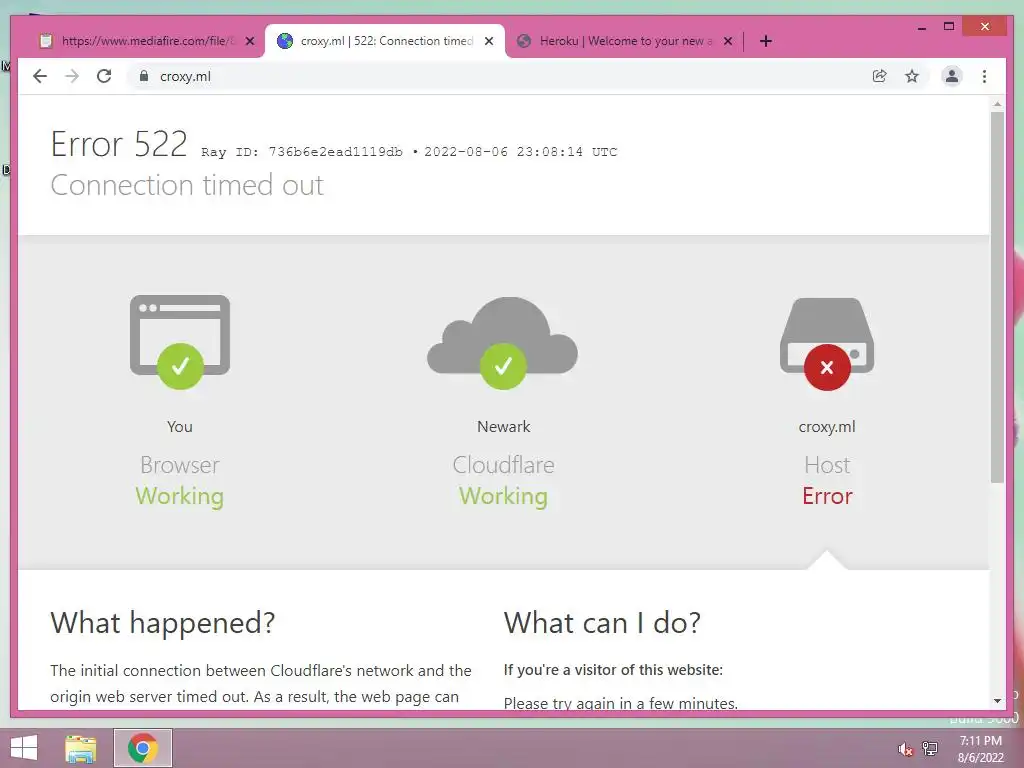Click the Ray ID text
Image resolution: width=1024 pixels, height=768 pixels.
pos(302,152)
